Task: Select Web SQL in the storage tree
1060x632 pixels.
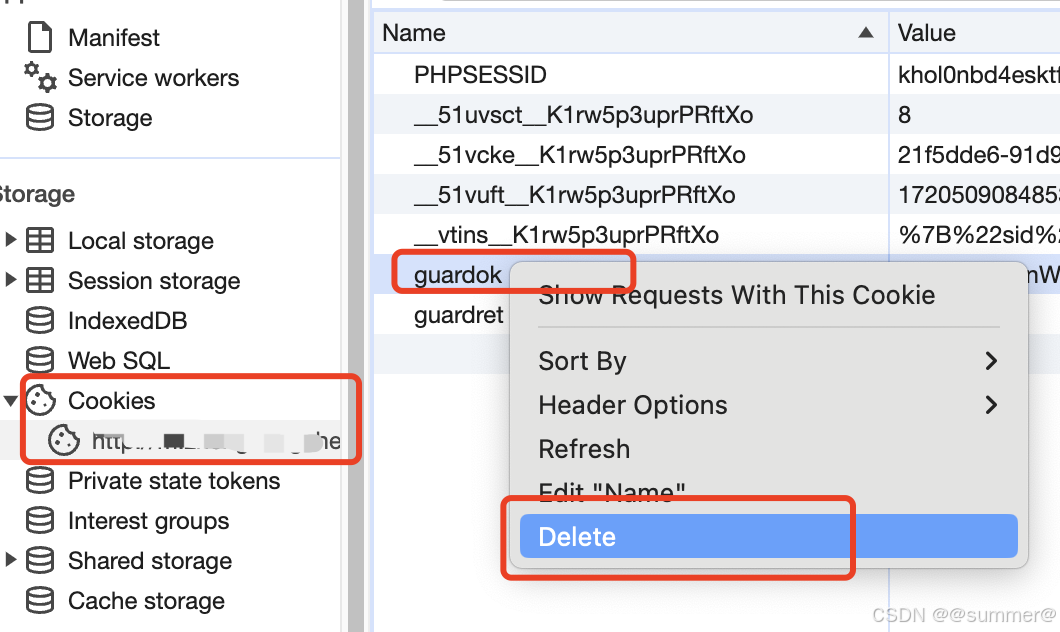Action: [118, 361]
